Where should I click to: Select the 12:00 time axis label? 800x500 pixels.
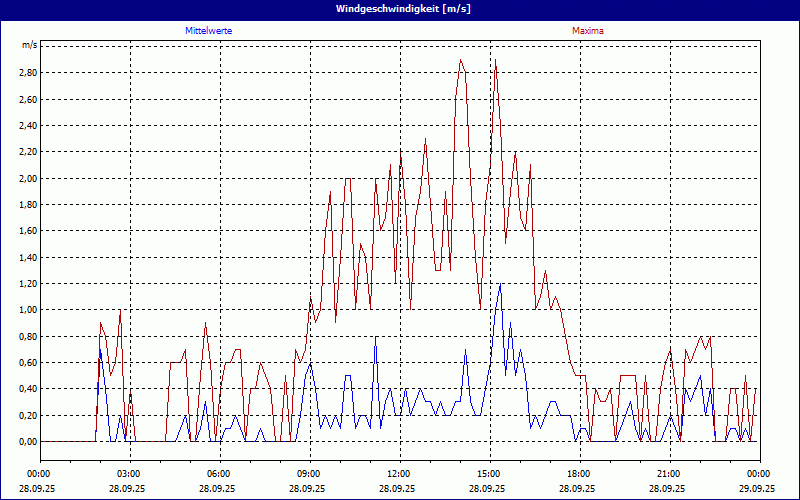[399, 473]
